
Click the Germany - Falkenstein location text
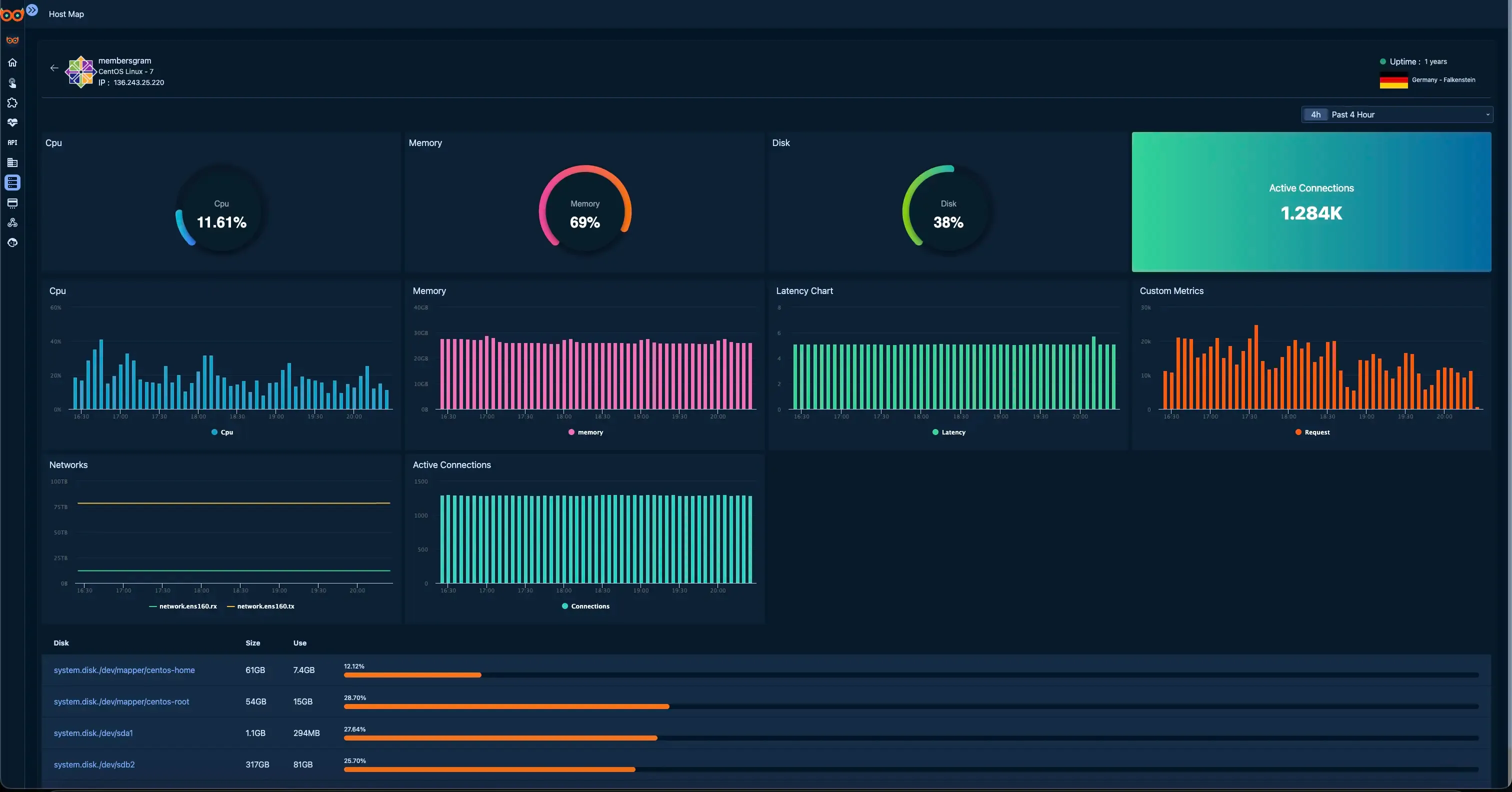point(1443,80)
